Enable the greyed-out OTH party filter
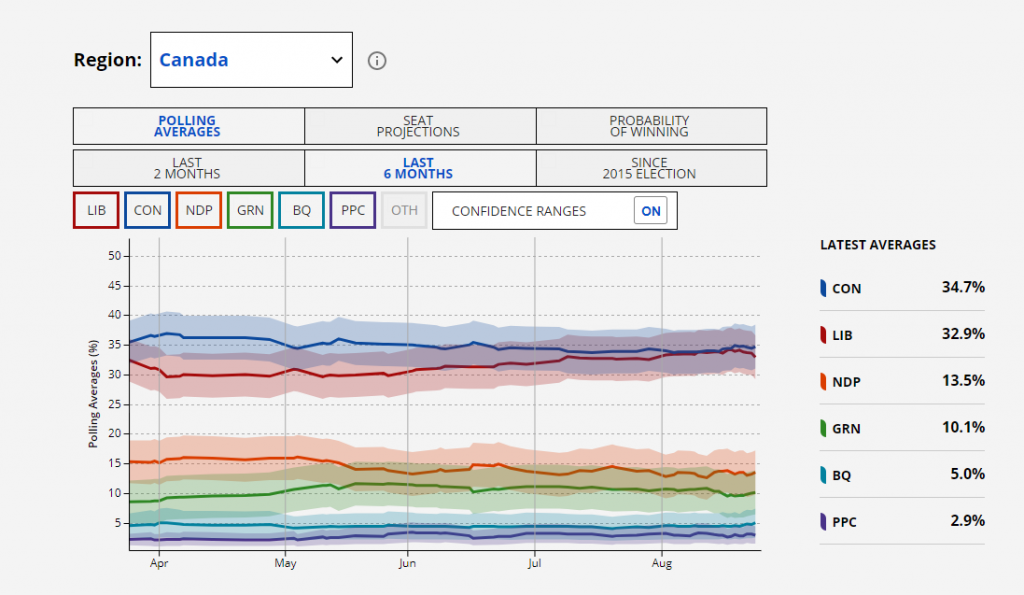The width and height of the screenshot is (1024, 595). [404, 211]
